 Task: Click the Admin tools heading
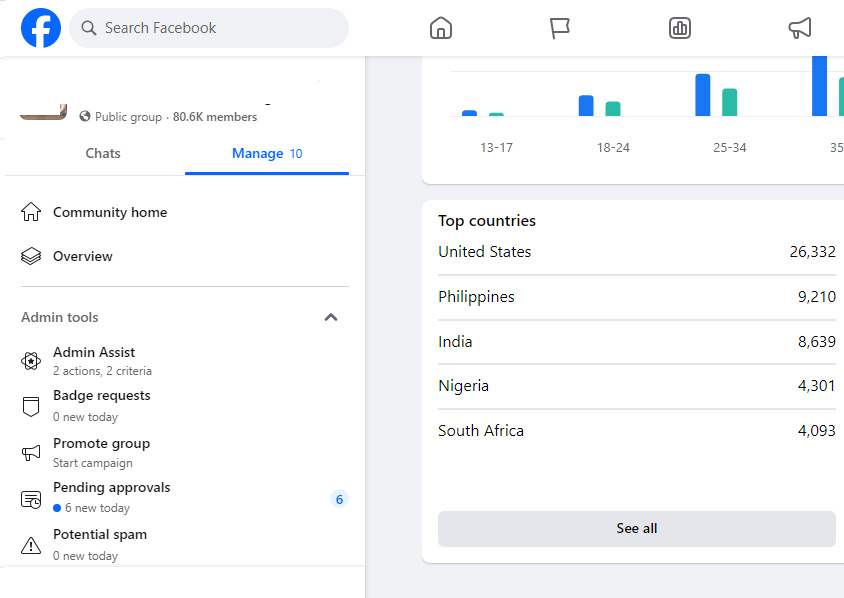tap(60, 317)
